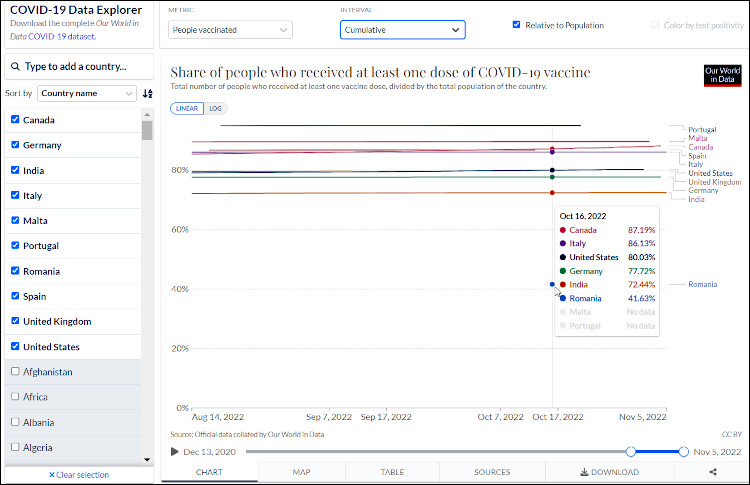
Task: Expand the Interval dropdown set to Cumulative
Action: (x=402, y=30)
